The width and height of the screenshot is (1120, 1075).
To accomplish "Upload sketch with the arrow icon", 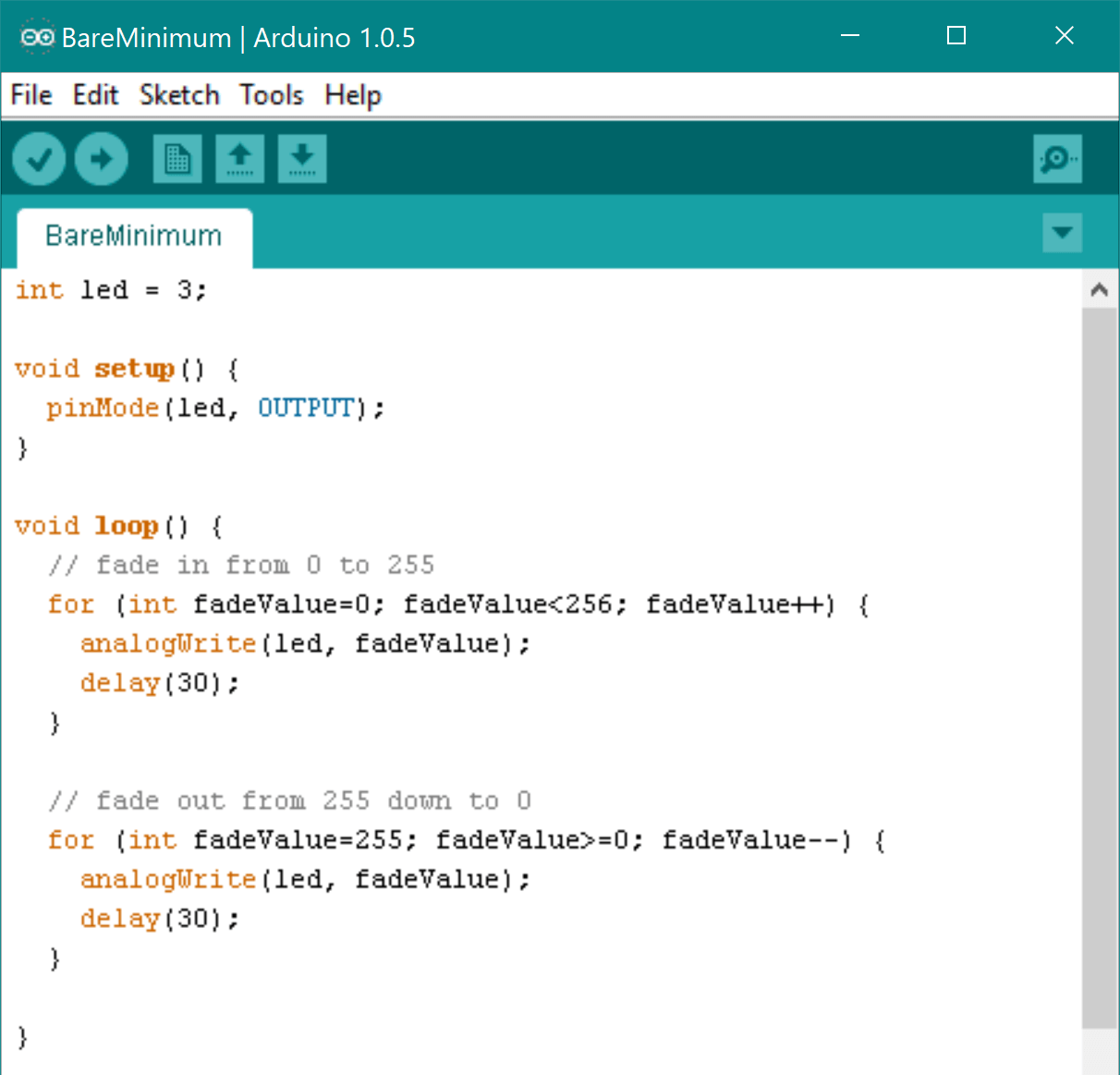I will pyautogui.click(x=102, y=159).
